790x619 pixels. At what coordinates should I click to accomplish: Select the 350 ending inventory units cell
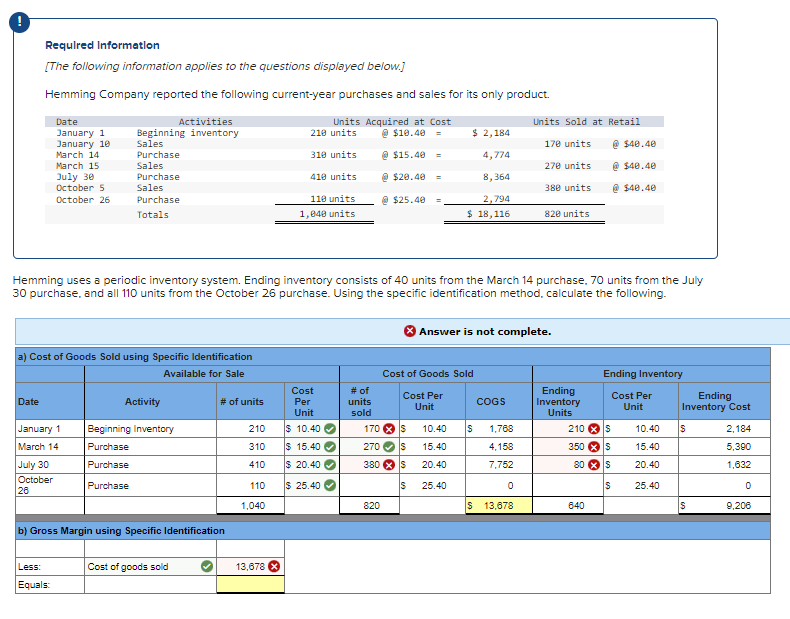(x=568, y=447)
